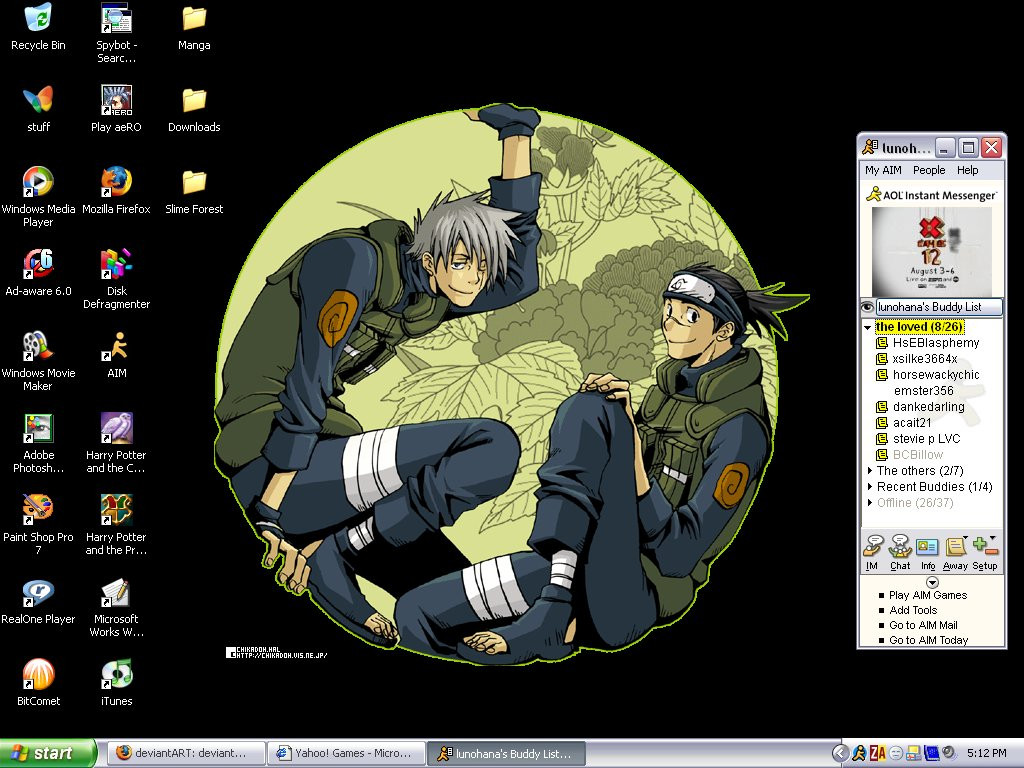
Task: Expand 'Recent Buddies (1/4)' group
Action: [x=870, y=487]
